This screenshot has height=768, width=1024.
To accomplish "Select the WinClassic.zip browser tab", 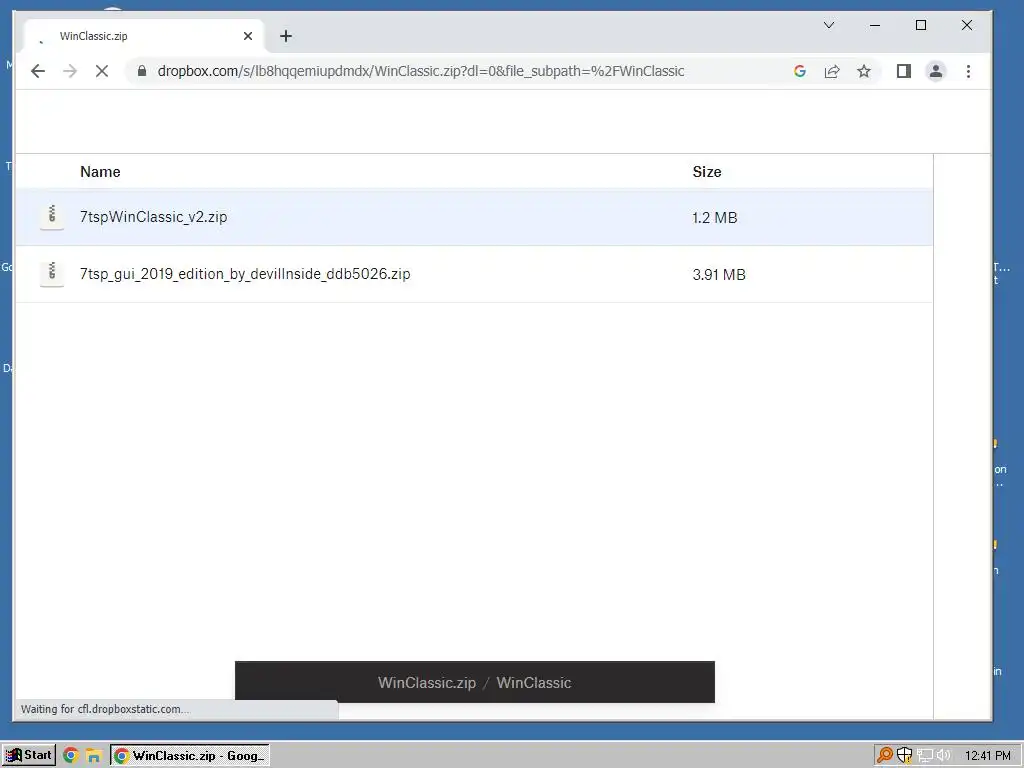I will [144, 36].
